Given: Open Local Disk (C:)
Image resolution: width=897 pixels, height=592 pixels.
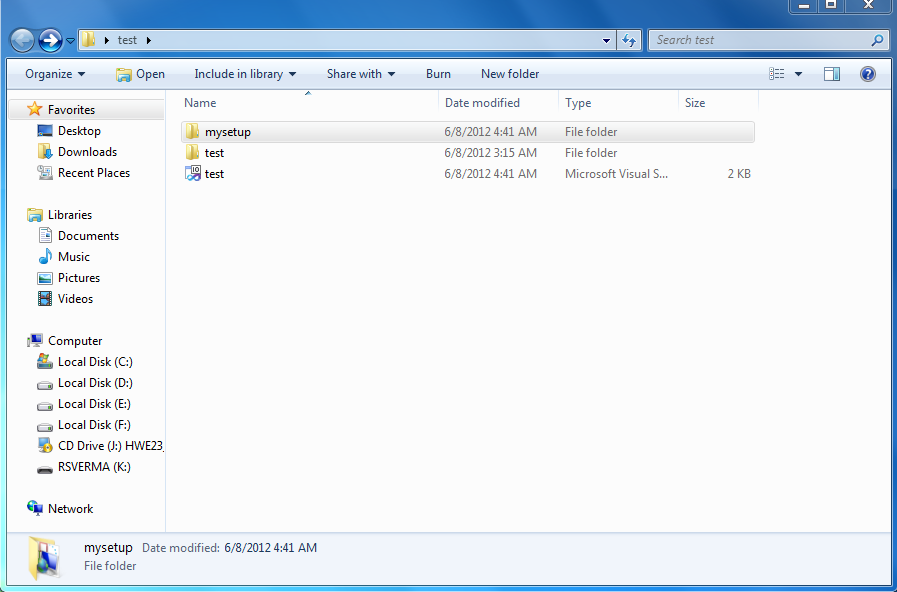Looking at the screenshot, I should click(x=95, y=362).
